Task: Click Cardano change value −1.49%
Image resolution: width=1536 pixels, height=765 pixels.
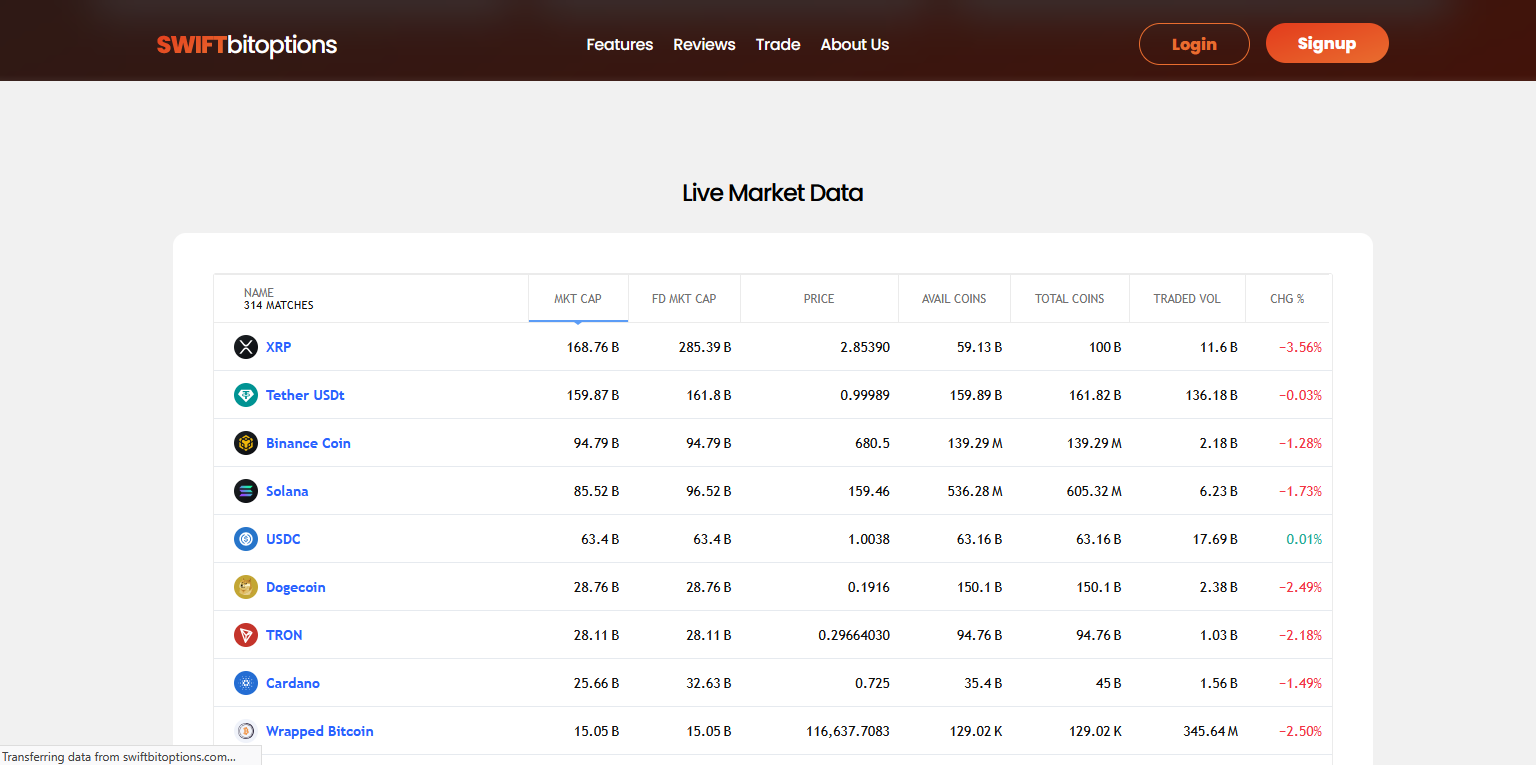Action: (1300, 683)
